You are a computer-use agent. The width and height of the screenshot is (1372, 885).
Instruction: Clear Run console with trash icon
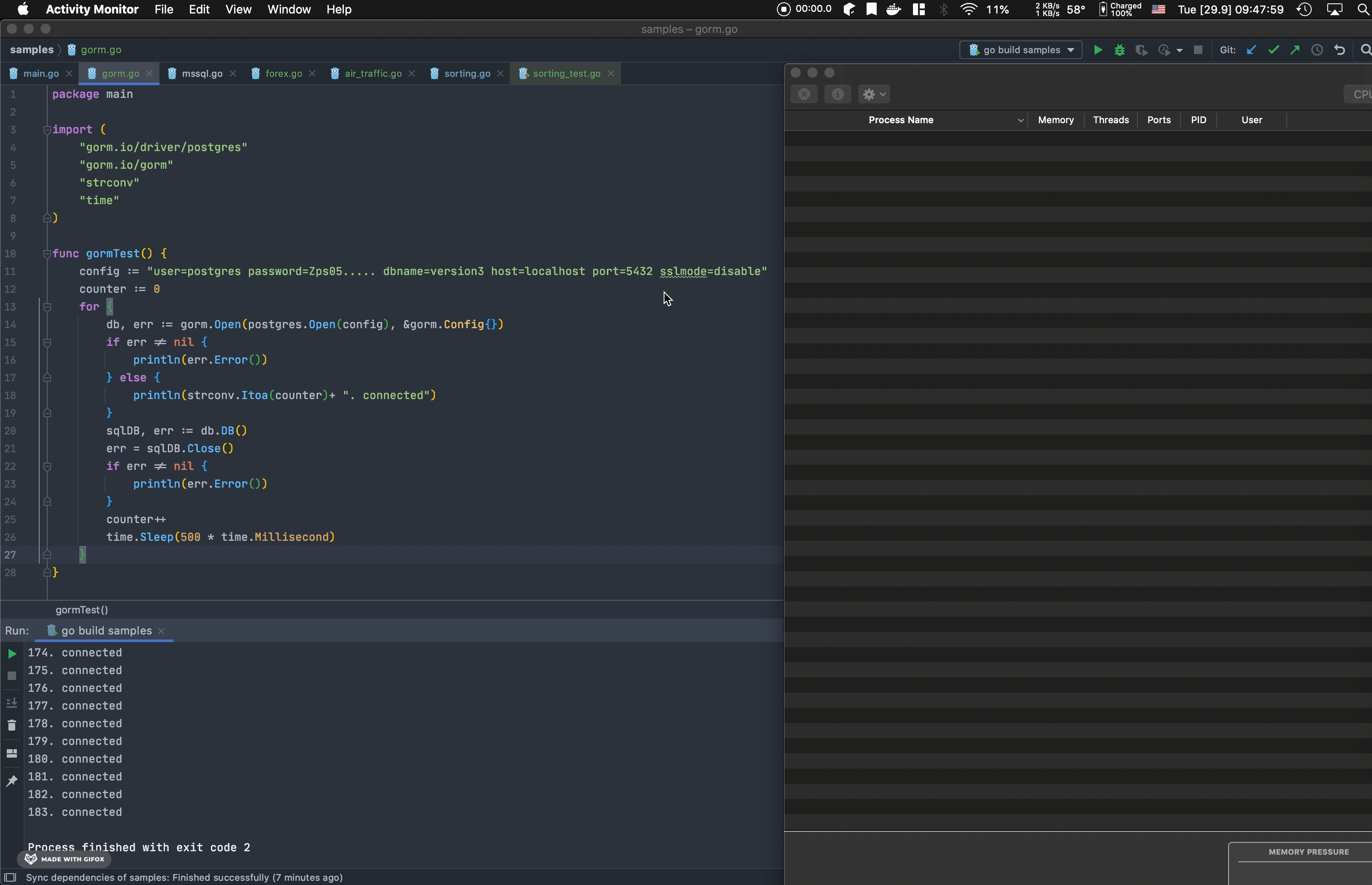[x=11, y=725]
